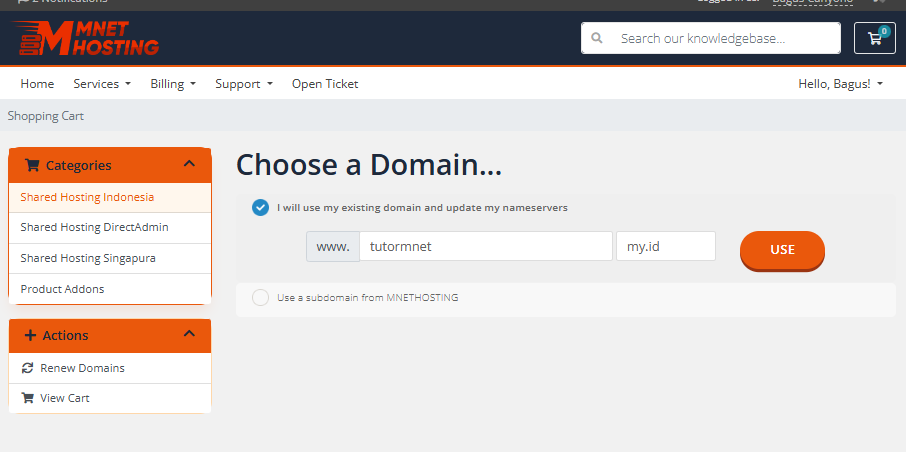906x452 pixels.
Task: Click the Actions plus icon
Action: 30,336
